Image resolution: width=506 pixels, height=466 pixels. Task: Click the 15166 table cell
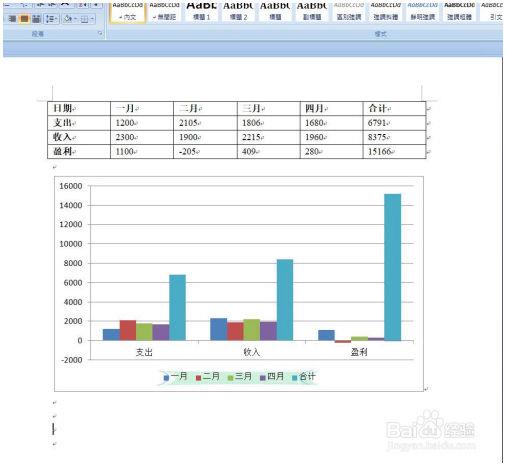tap(394, 151)
